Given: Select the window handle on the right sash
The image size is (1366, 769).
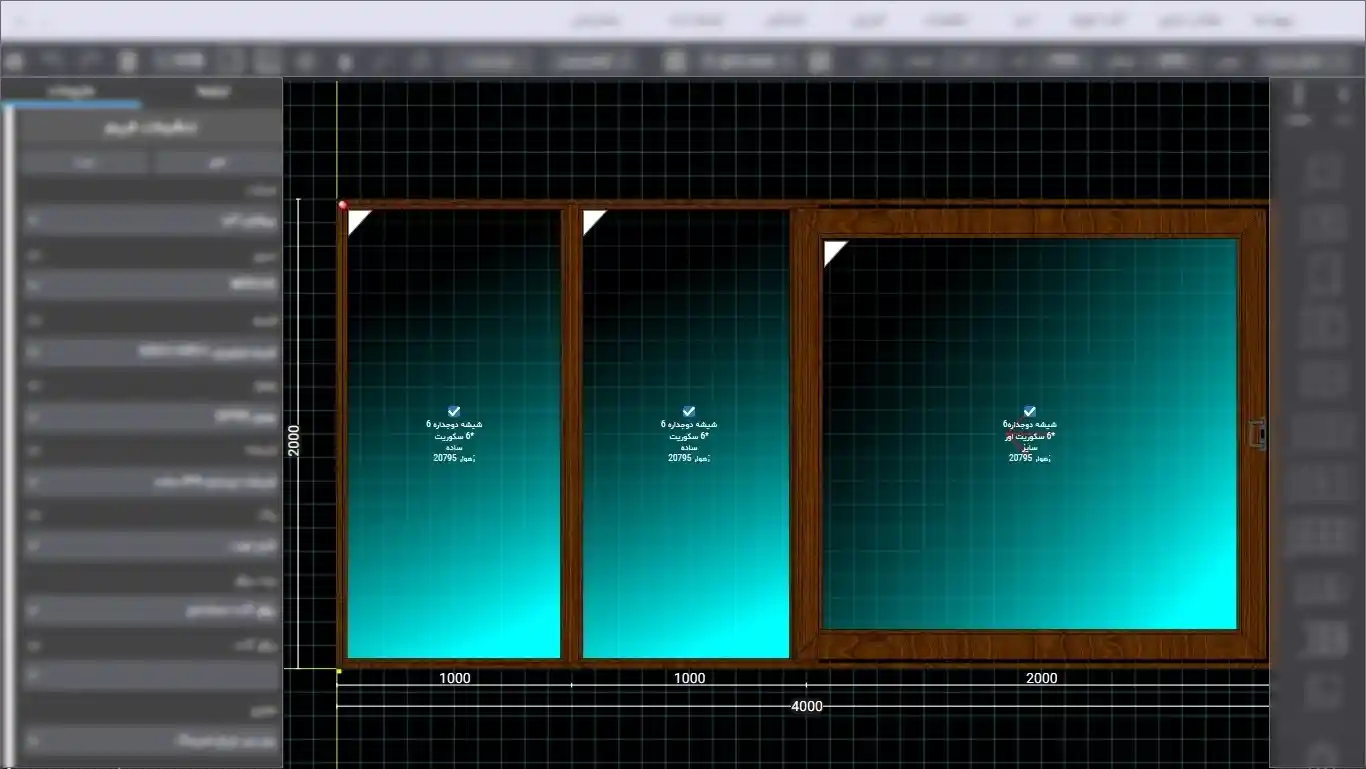Looking at the screenshot, I should 1258,434.
